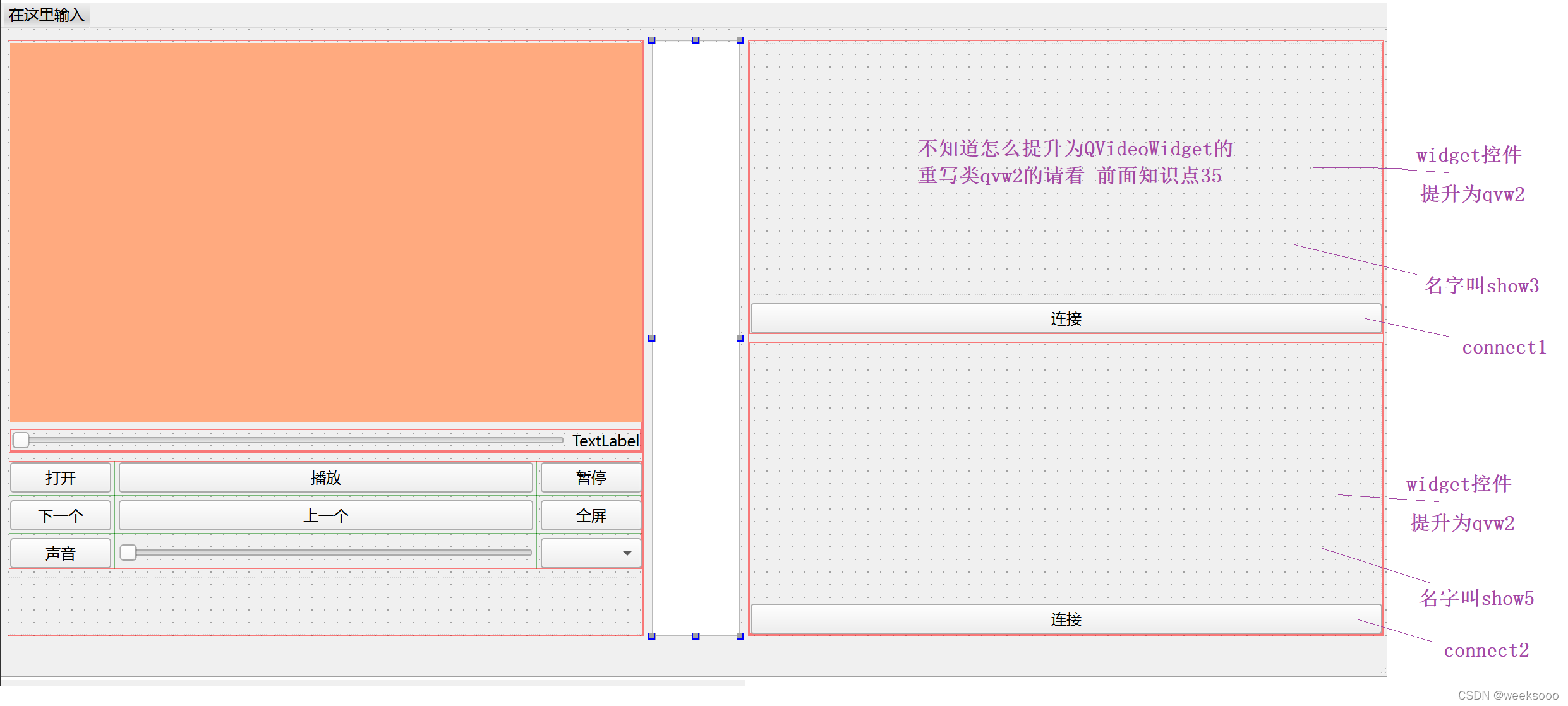The height and width of the screenshot is (706, 1568).
Task: Click the TextLabel next to progress slider
Action: pyautogui.click(x=605, y=441)
